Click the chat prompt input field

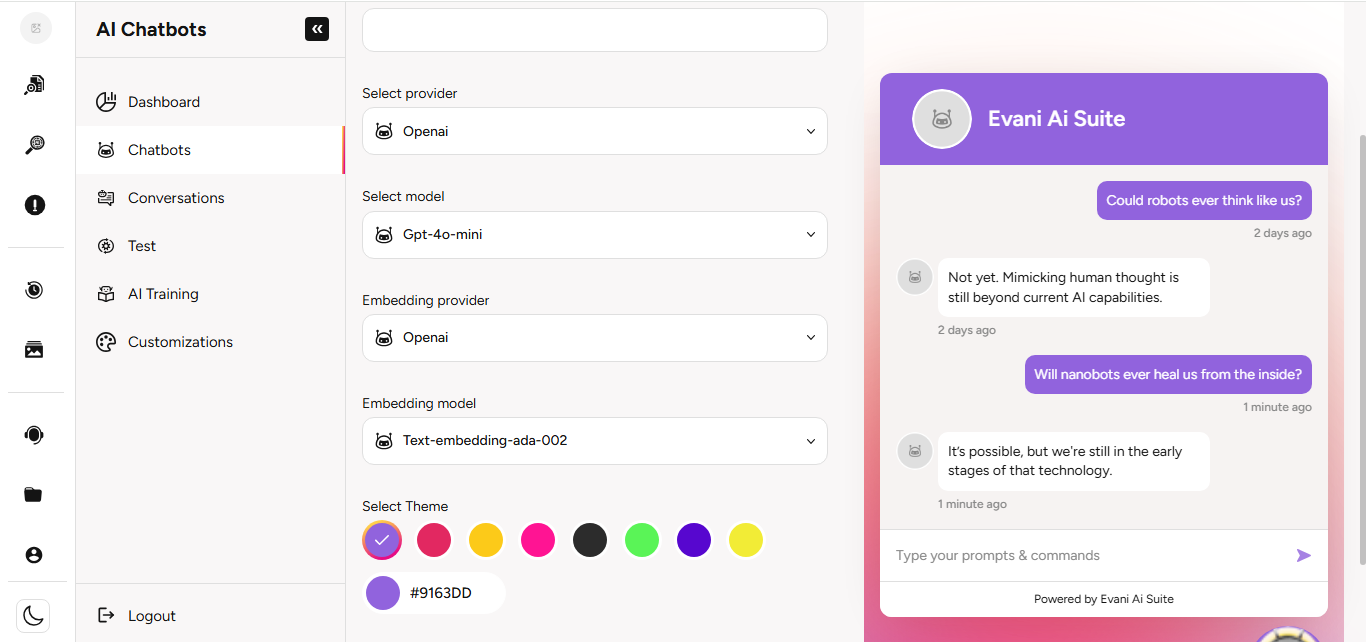point(1085,555)
